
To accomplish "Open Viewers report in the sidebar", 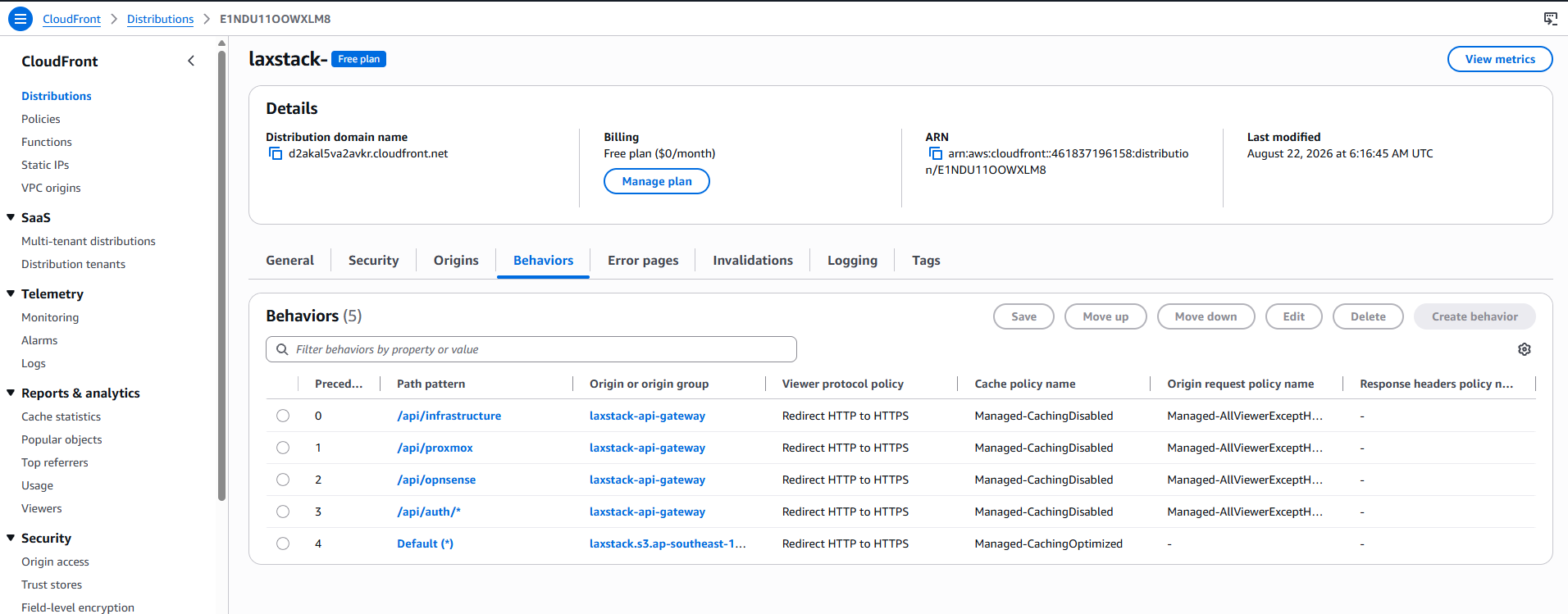I will tap(42, 508).
